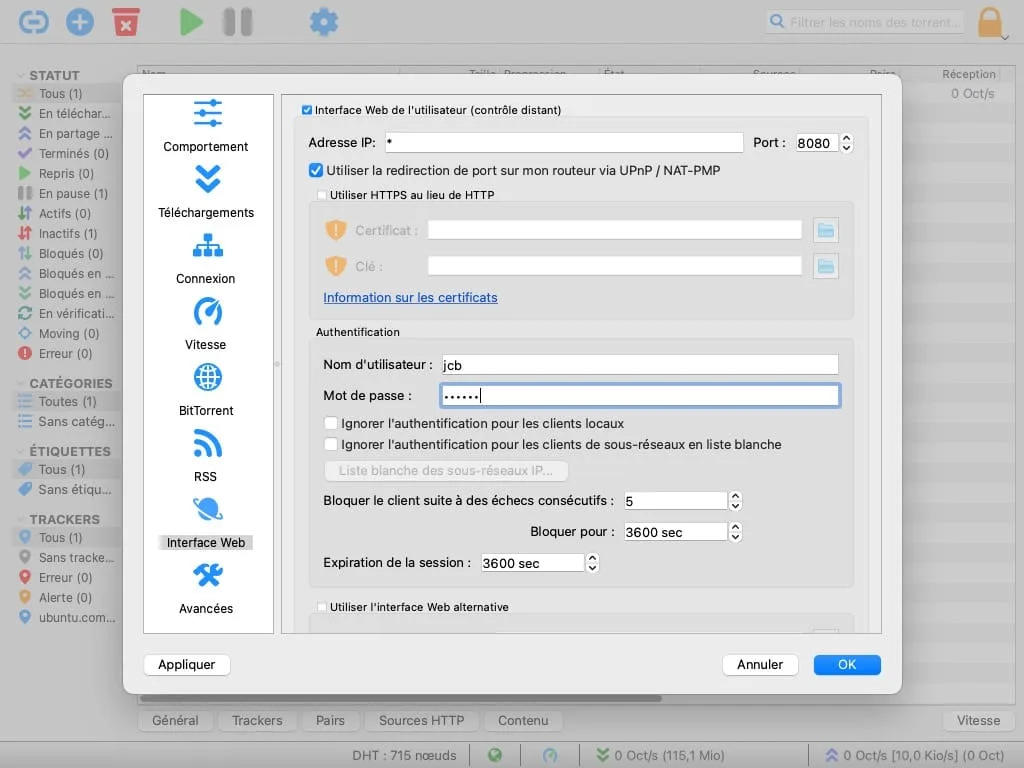This screenshot has width=1024, height=768.
Task: Click the session expiration stepper arrows
Action: [592, 562]
